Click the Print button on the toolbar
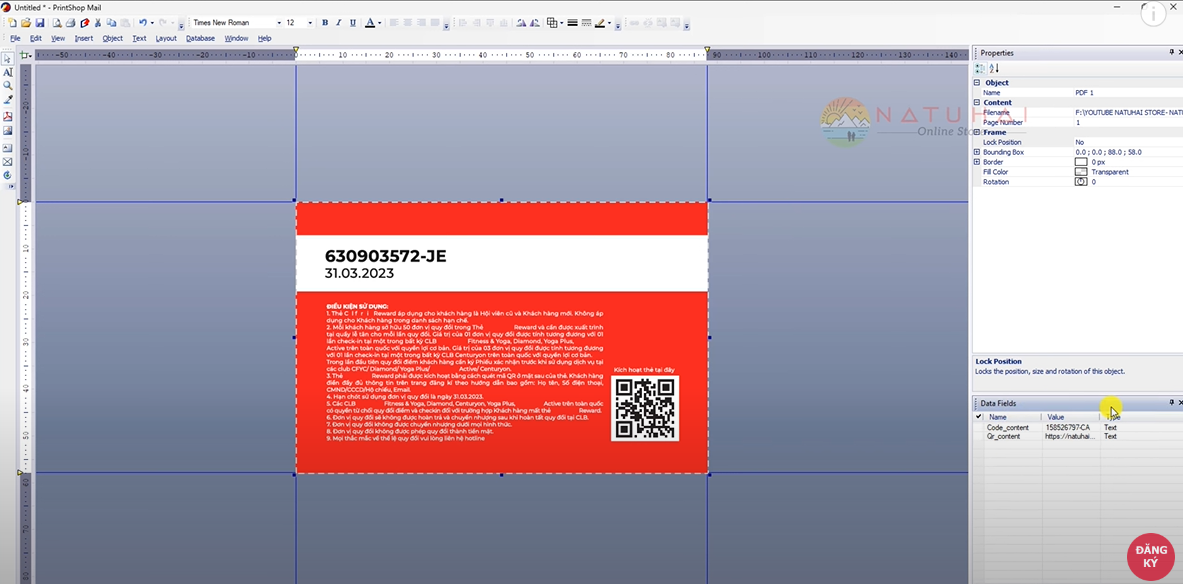This screenshot has height=584, width=1183. [70, 22]
